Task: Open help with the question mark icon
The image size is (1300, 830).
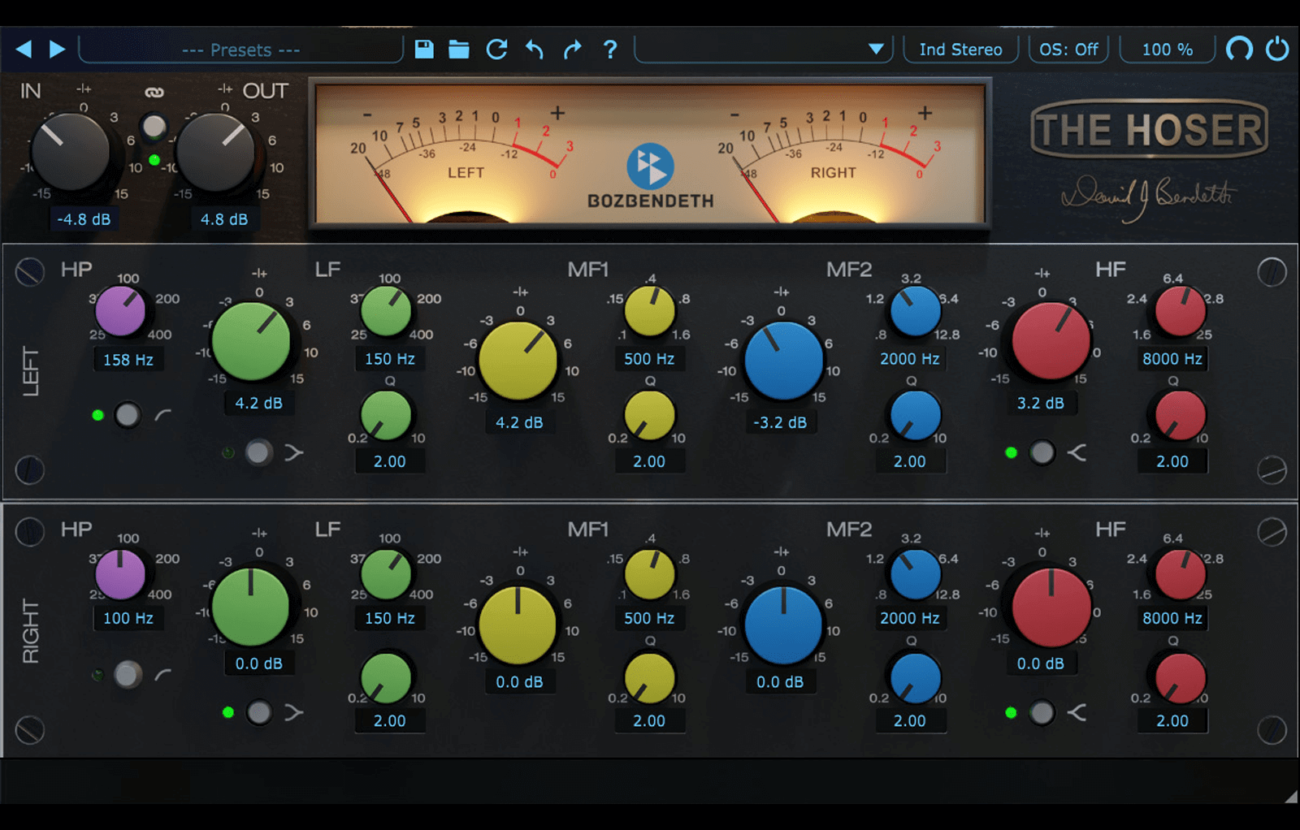Action: tap(610, 49)
